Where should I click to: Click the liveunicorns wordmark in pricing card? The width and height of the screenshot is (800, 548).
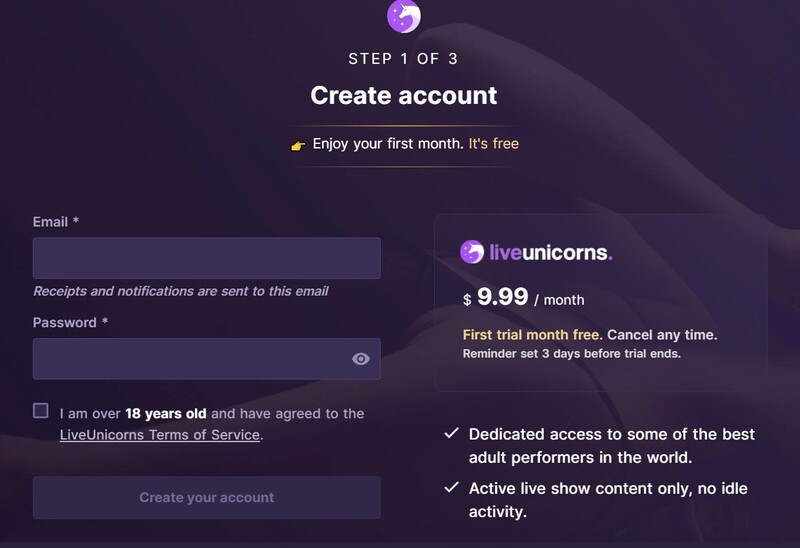tap(551, 252)
